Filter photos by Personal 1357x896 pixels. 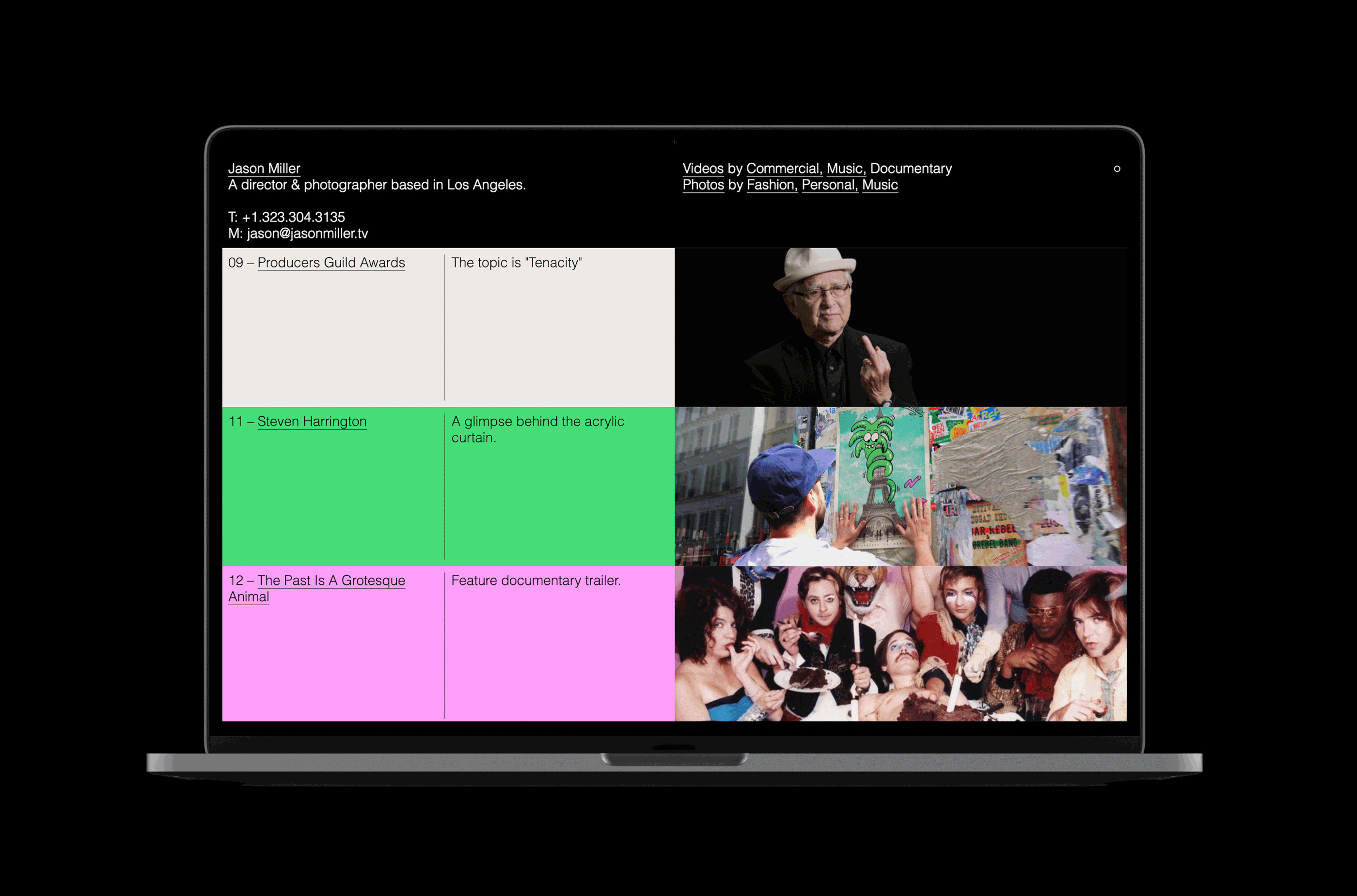click(828, 185)
